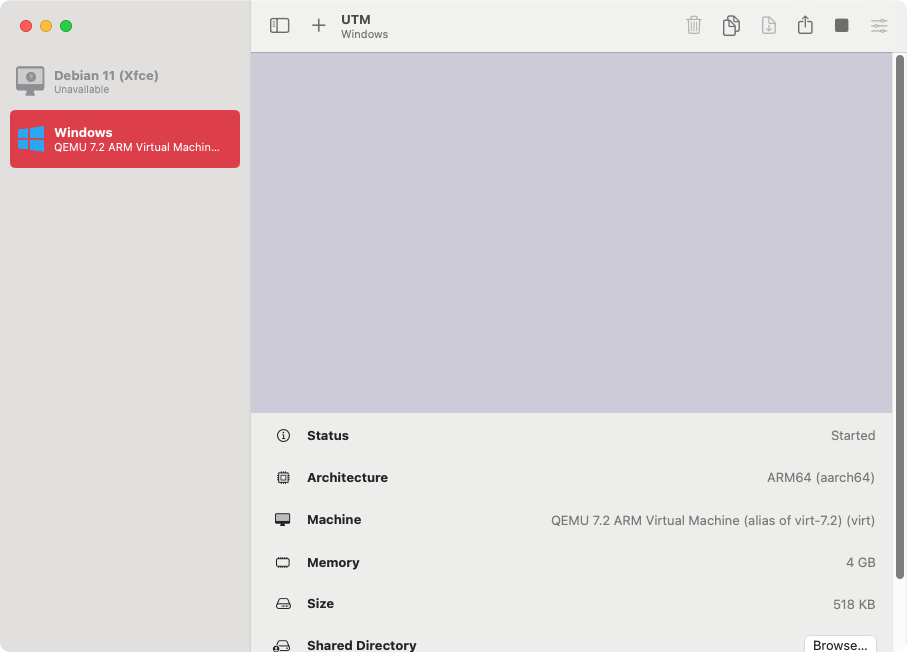Clone the selected VM with copy icon
Image resolution: width=907 pixels, height=652 pixels.
731,26
